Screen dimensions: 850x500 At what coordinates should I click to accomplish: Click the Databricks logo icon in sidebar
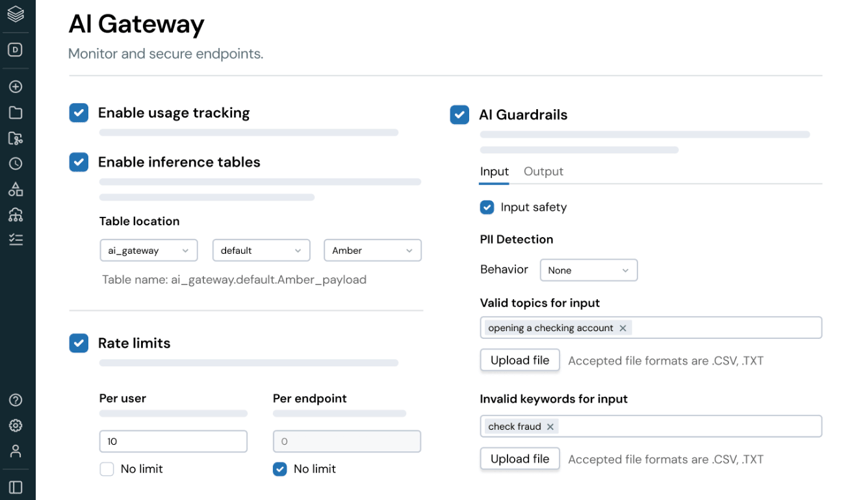16,15
